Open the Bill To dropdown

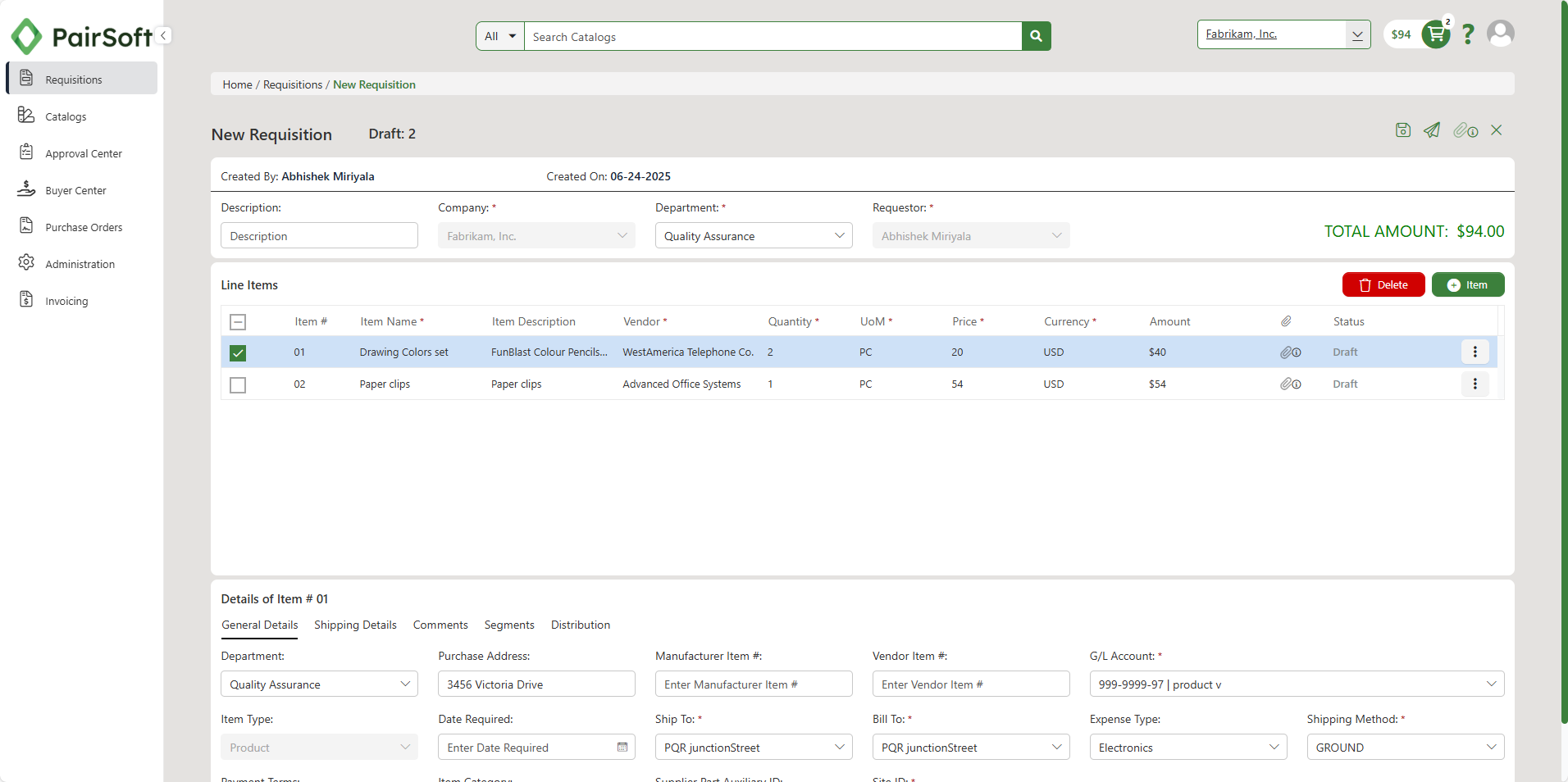point(971,748)
